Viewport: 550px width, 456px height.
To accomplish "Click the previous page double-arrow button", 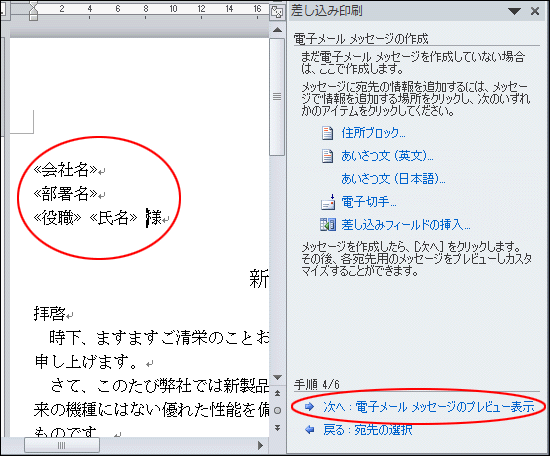I will [x=277, y=393].
